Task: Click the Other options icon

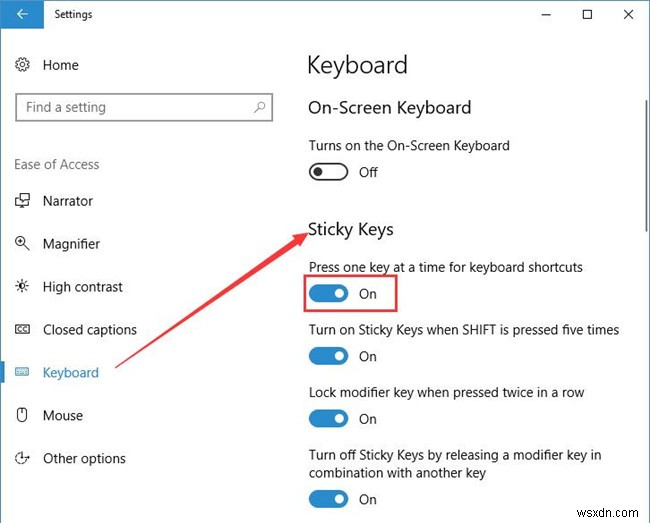Action: tap(22, 458)
